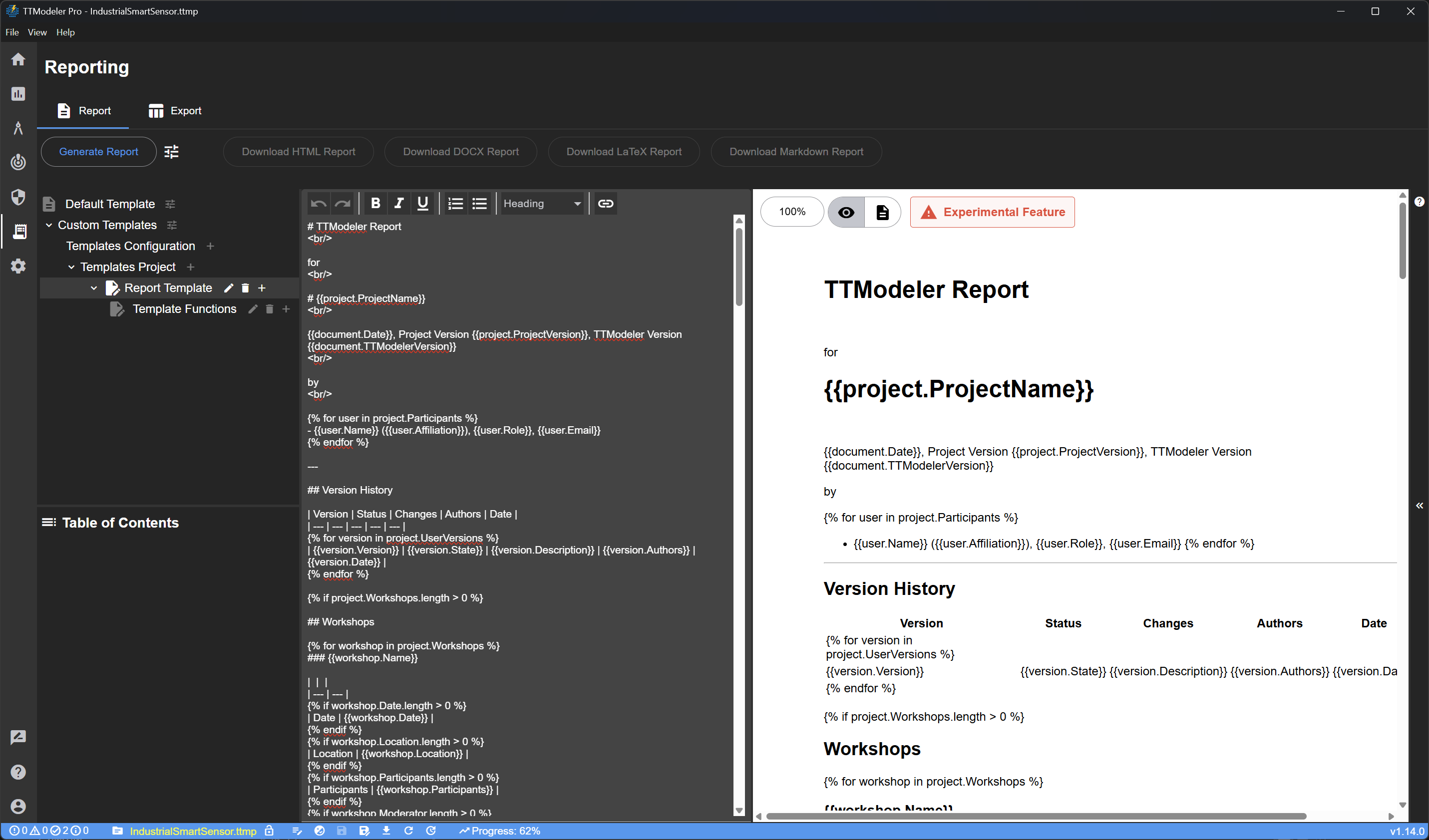
Task: Insert a numbered list in editor
Action: pyautogui.click(x=455, y=204)
